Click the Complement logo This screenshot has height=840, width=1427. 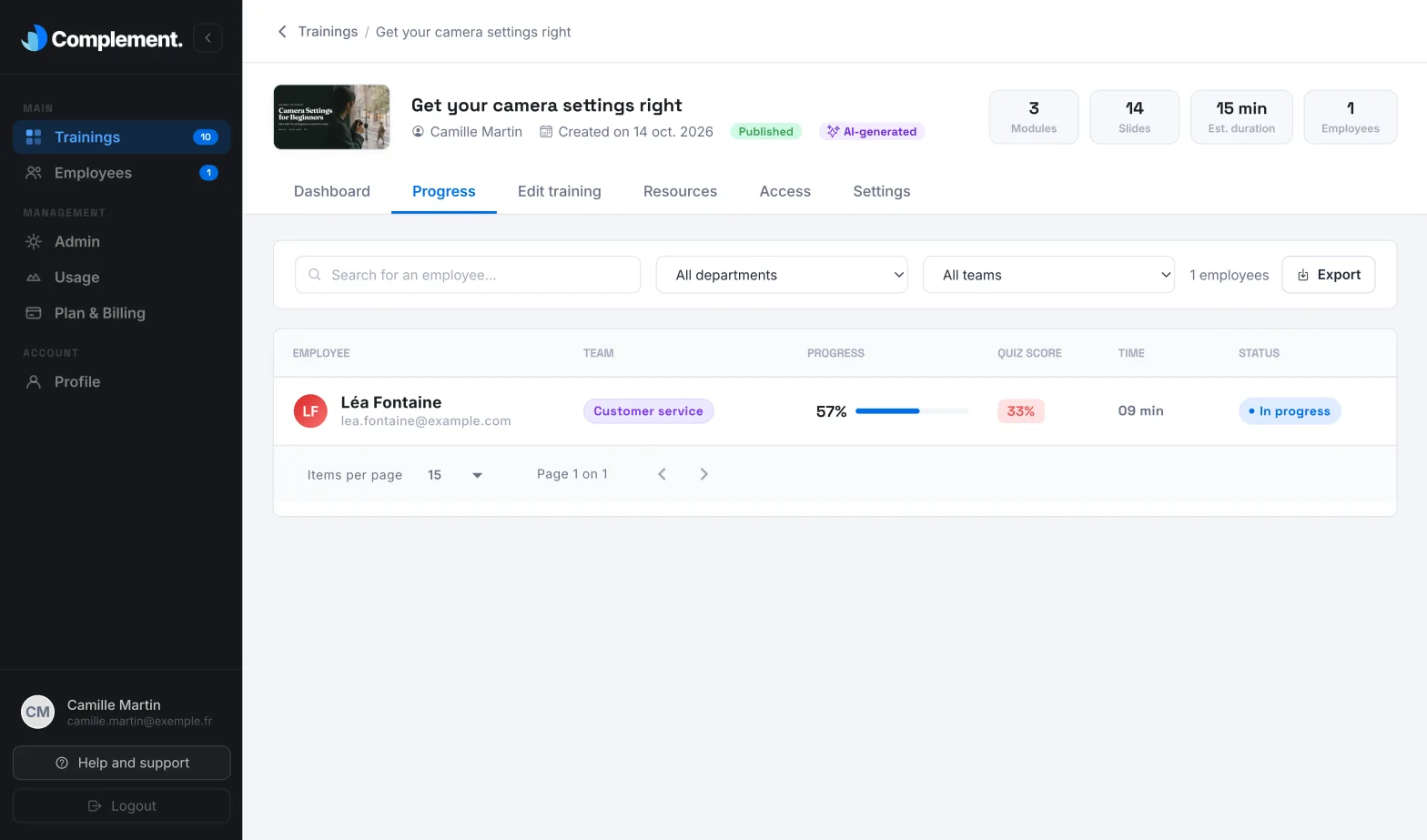(x=101, y=38)
